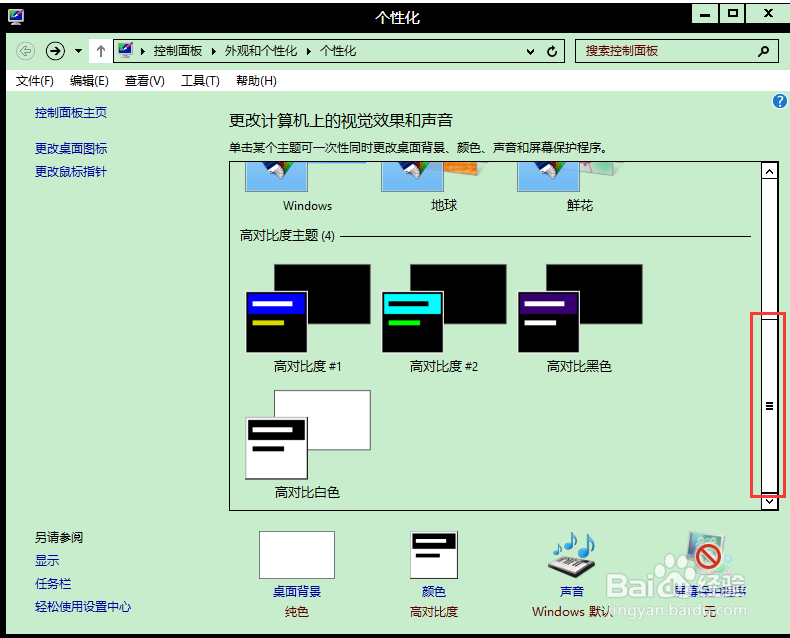Click the 桌面背景 link text
Screen dimensions: 790x638
(297, 592)
